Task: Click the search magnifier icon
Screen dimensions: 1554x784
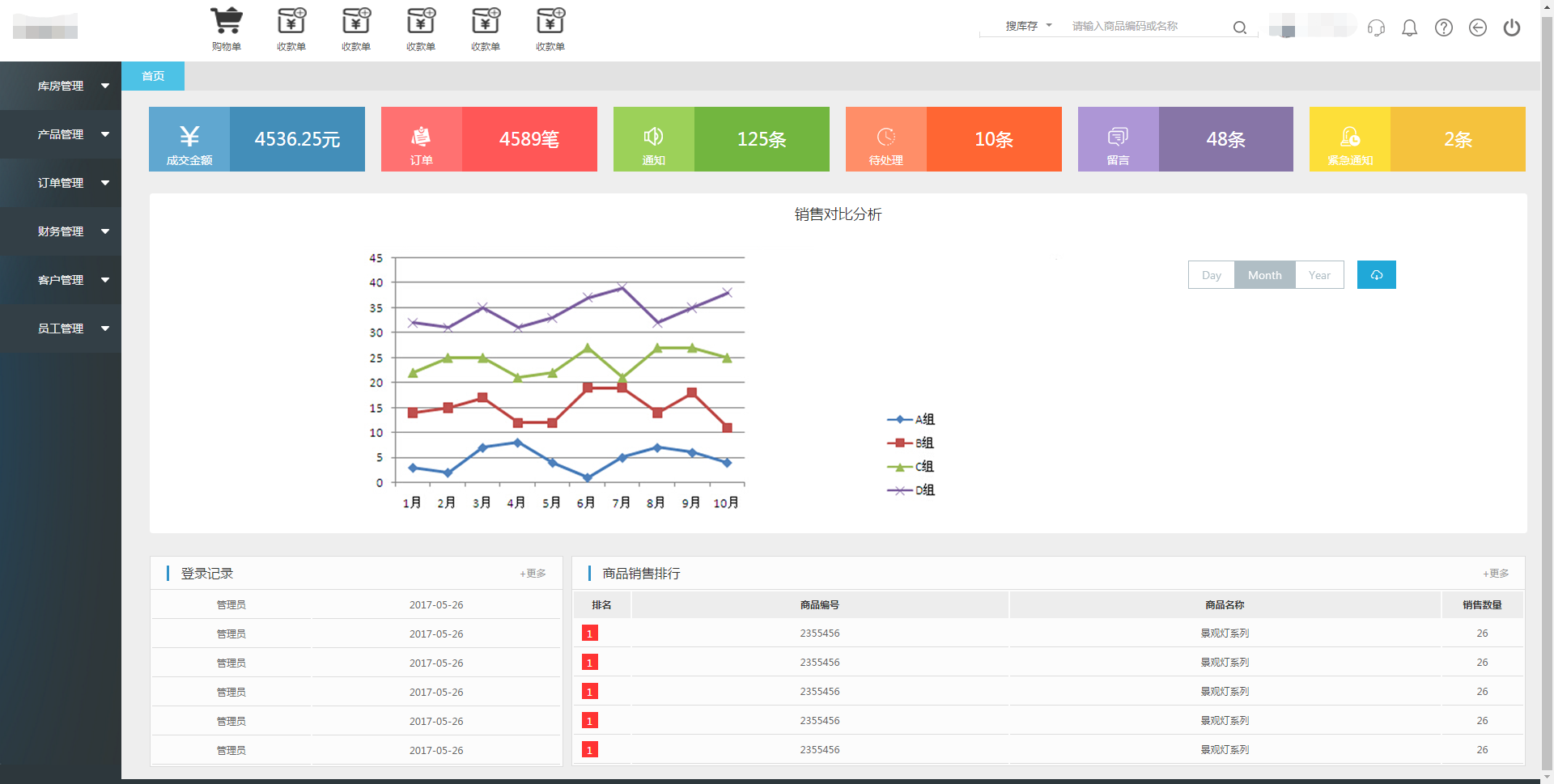Action: [1239, 28]
